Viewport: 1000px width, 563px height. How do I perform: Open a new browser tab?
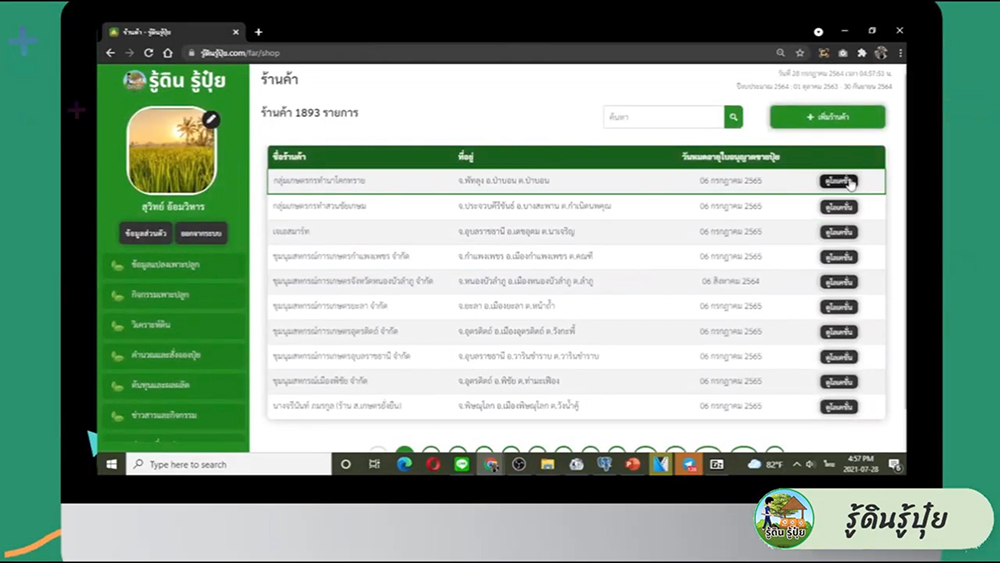(258, 32)
